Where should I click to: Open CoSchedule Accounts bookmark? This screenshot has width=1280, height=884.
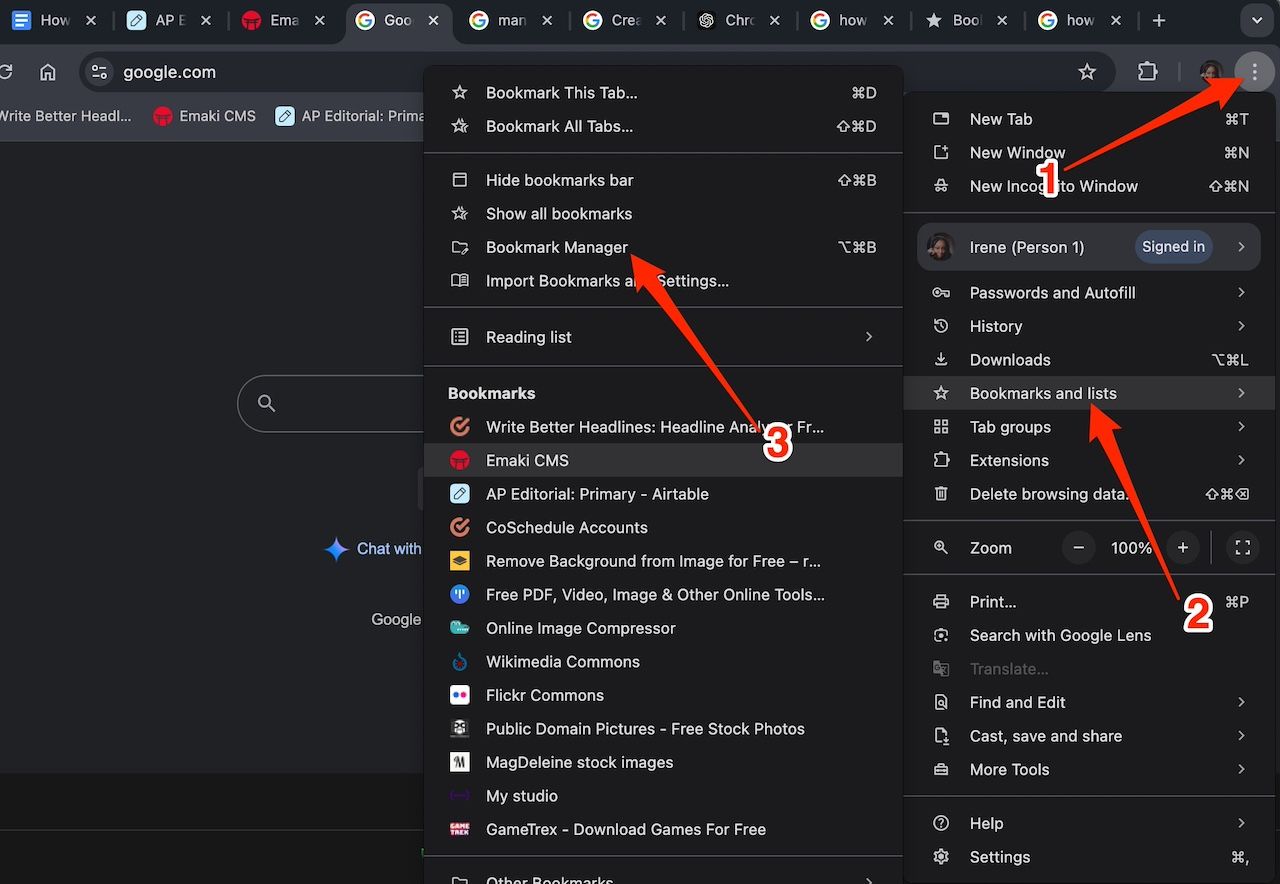coord(663,527)
